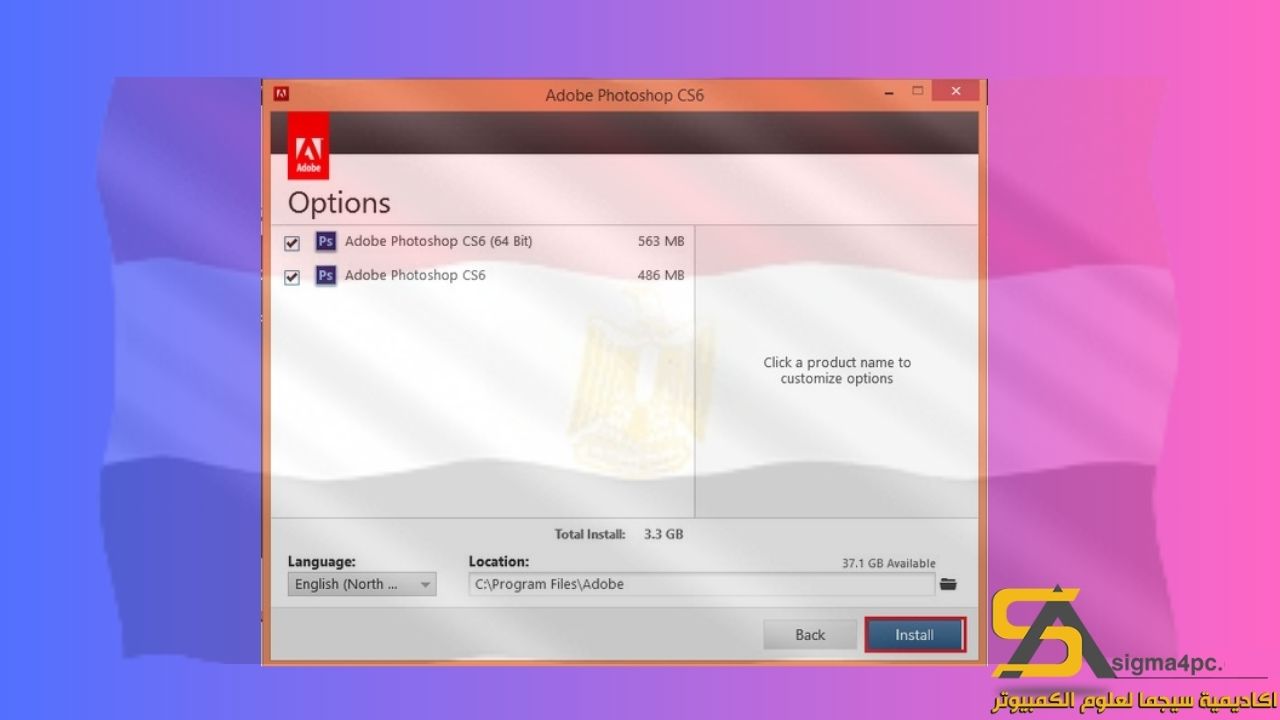1280x720 pixels.
Task: Close the Adobe Photoshop CS6 installer window
Action: [x=956, y=92]
